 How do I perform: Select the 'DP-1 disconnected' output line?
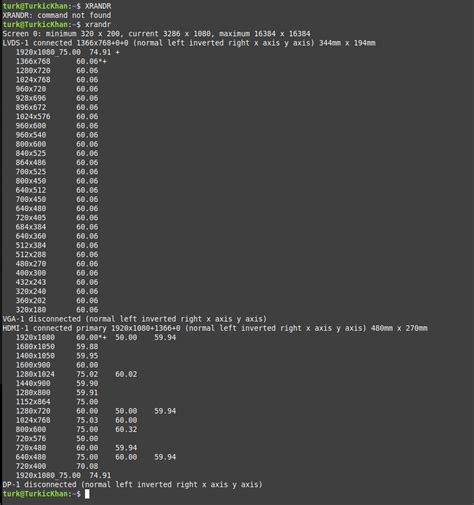pyautogui.click(x=132, y=485)
